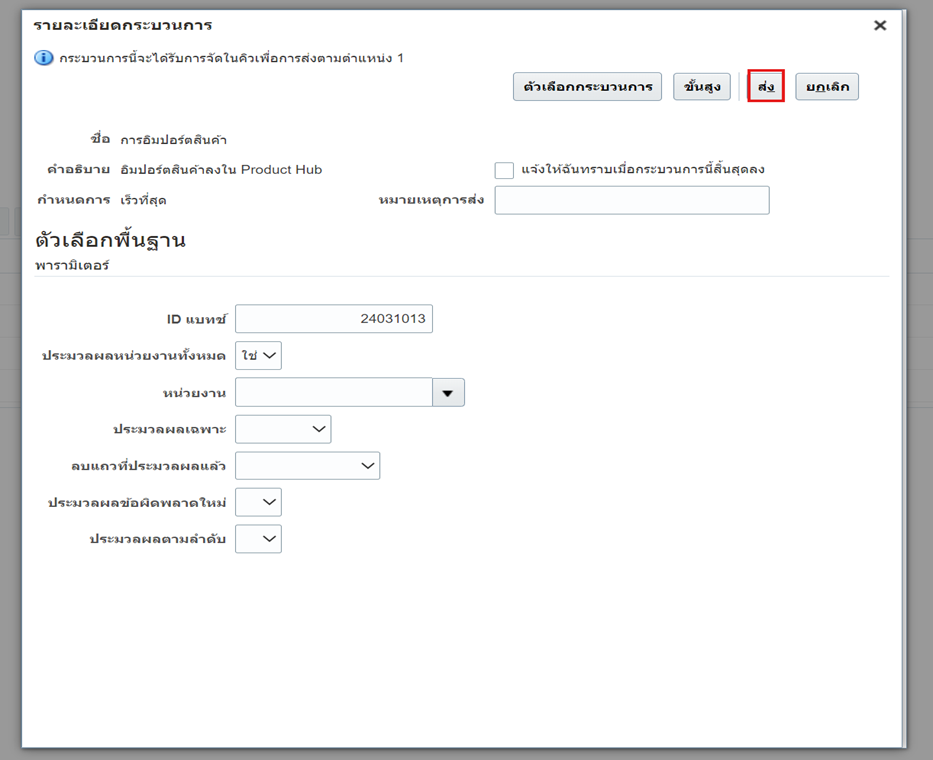Click the ยกเลิก cancel button

point(827,87)
